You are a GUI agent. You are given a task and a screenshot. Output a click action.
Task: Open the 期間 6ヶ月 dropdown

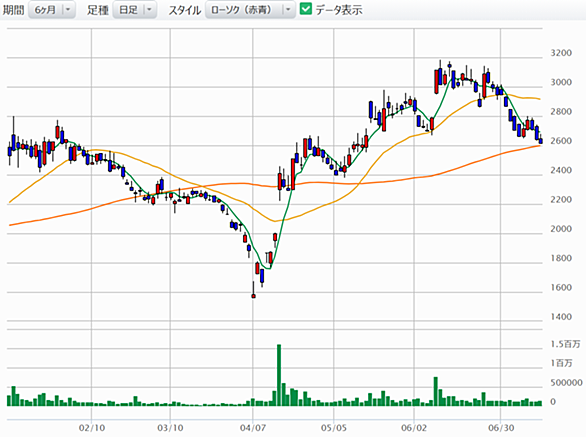(52, 10)
